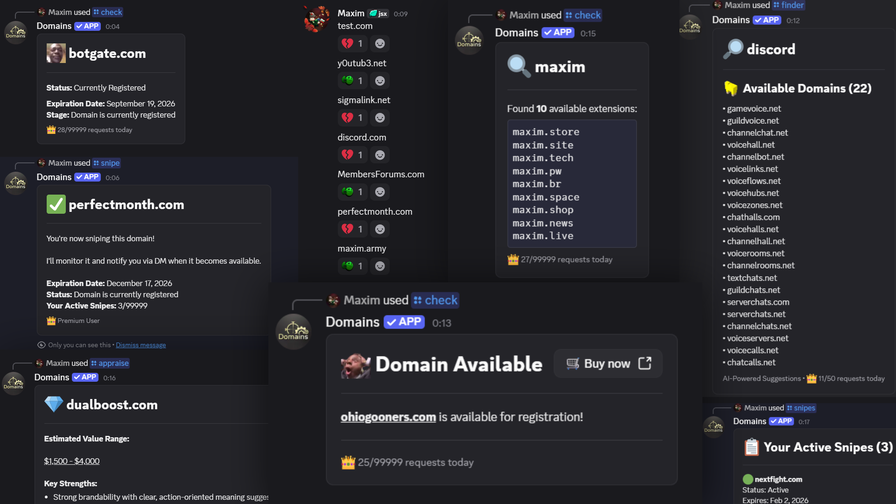Click green heart reaction under y0utub3.net
Viewport: 896px width, 504px height.
pyautogui.click(x=352, y=81)
